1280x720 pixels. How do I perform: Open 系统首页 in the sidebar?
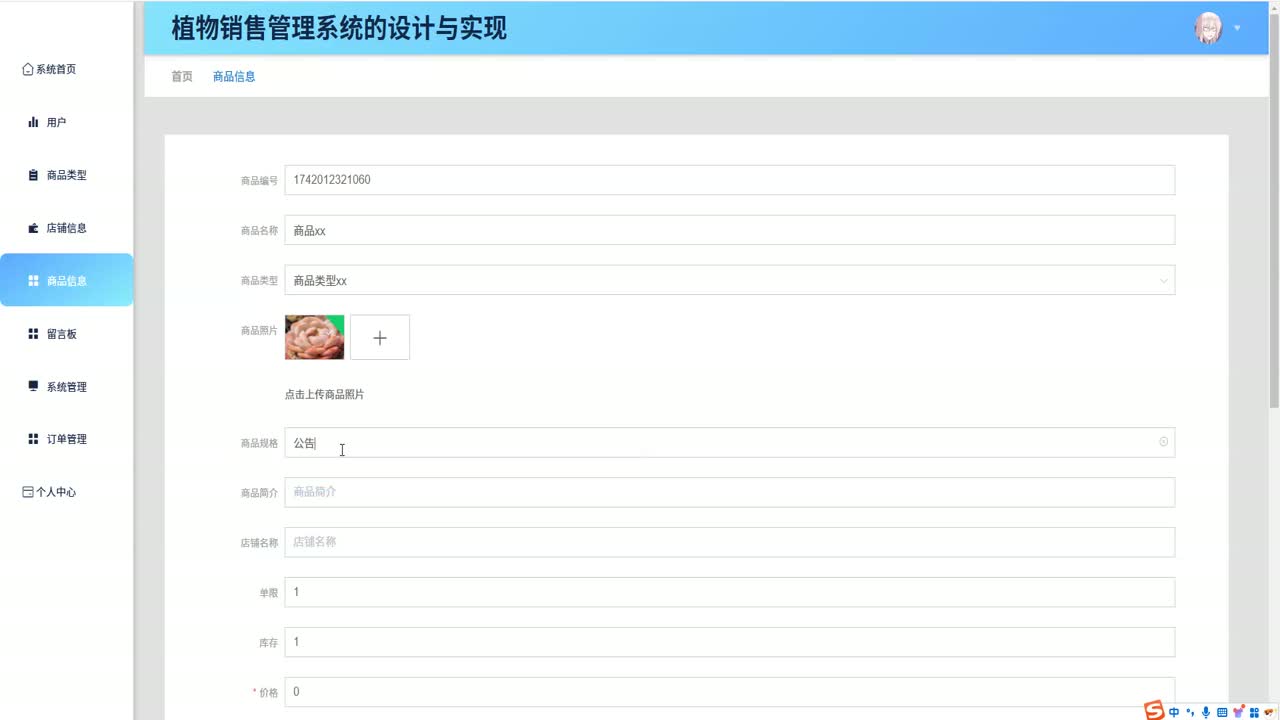[x=66, y=69]
